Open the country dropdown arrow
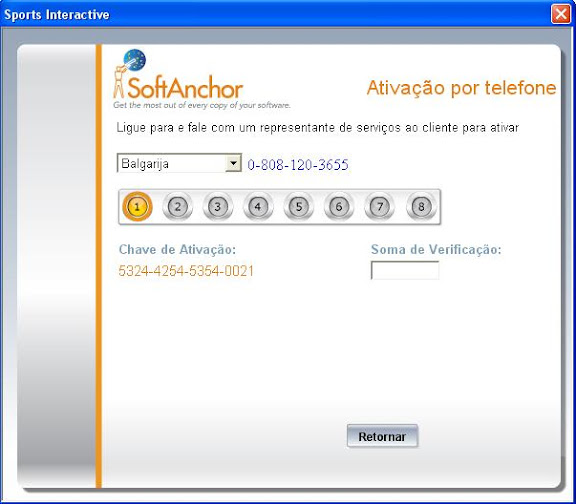This screenshot has height=504, width=576. 233,163
